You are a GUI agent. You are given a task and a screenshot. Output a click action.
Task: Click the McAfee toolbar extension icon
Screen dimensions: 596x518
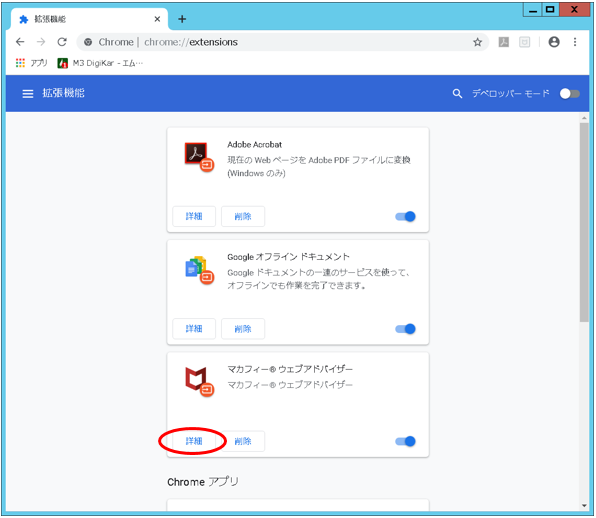(x=525, y=42)
